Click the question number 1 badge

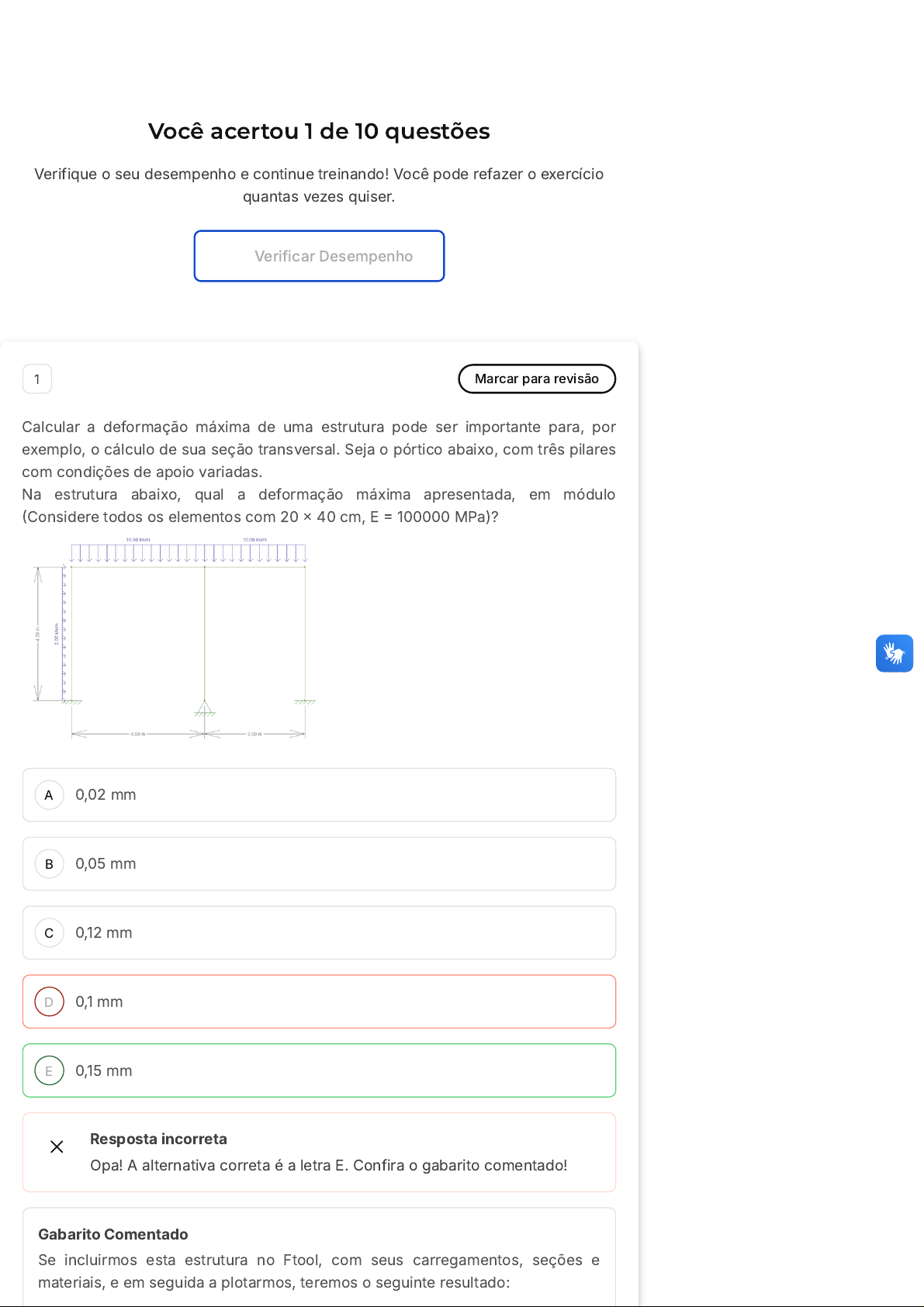pyautogui.click(x=37, y=379)
